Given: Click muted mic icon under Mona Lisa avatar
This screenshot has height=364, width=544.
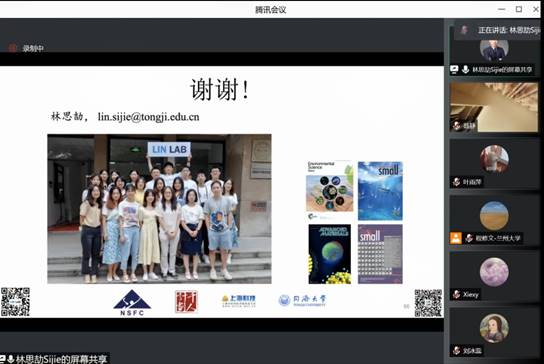Looking at the screenshot, I should 456,350.
